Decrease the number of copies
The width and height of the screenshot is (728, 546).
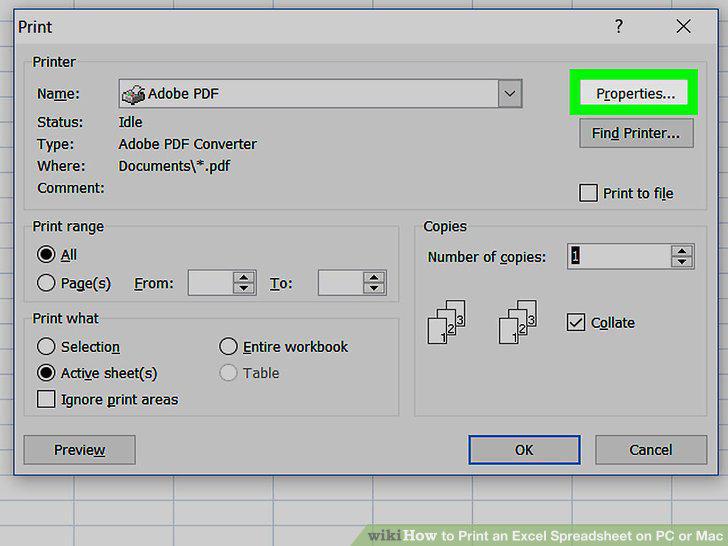pos(682,261)
